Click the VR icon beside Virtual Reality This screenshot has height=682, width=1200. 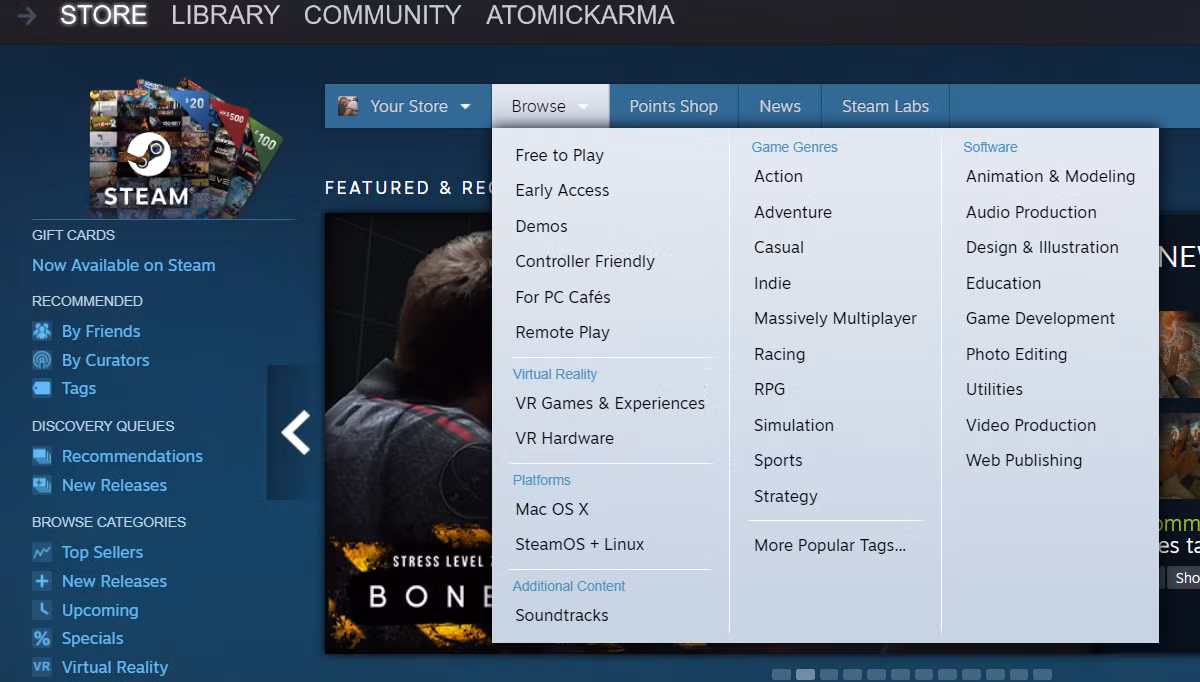point(42,667)
